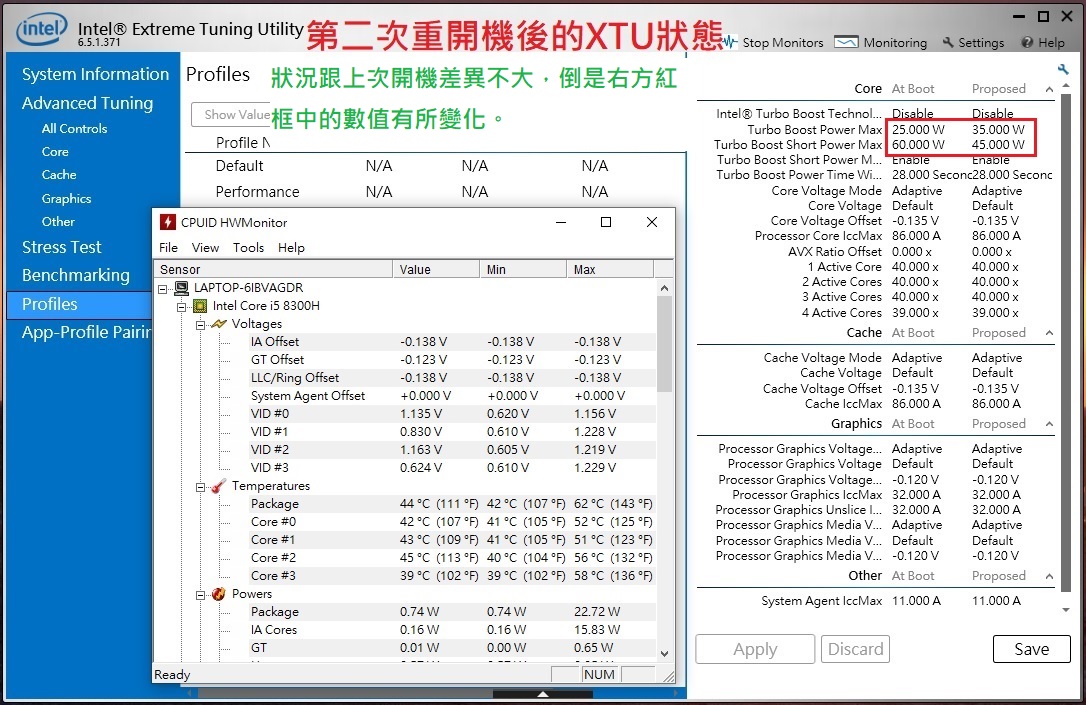Click the Apply button
The image size is (1086, 705).
pos(755,648)
